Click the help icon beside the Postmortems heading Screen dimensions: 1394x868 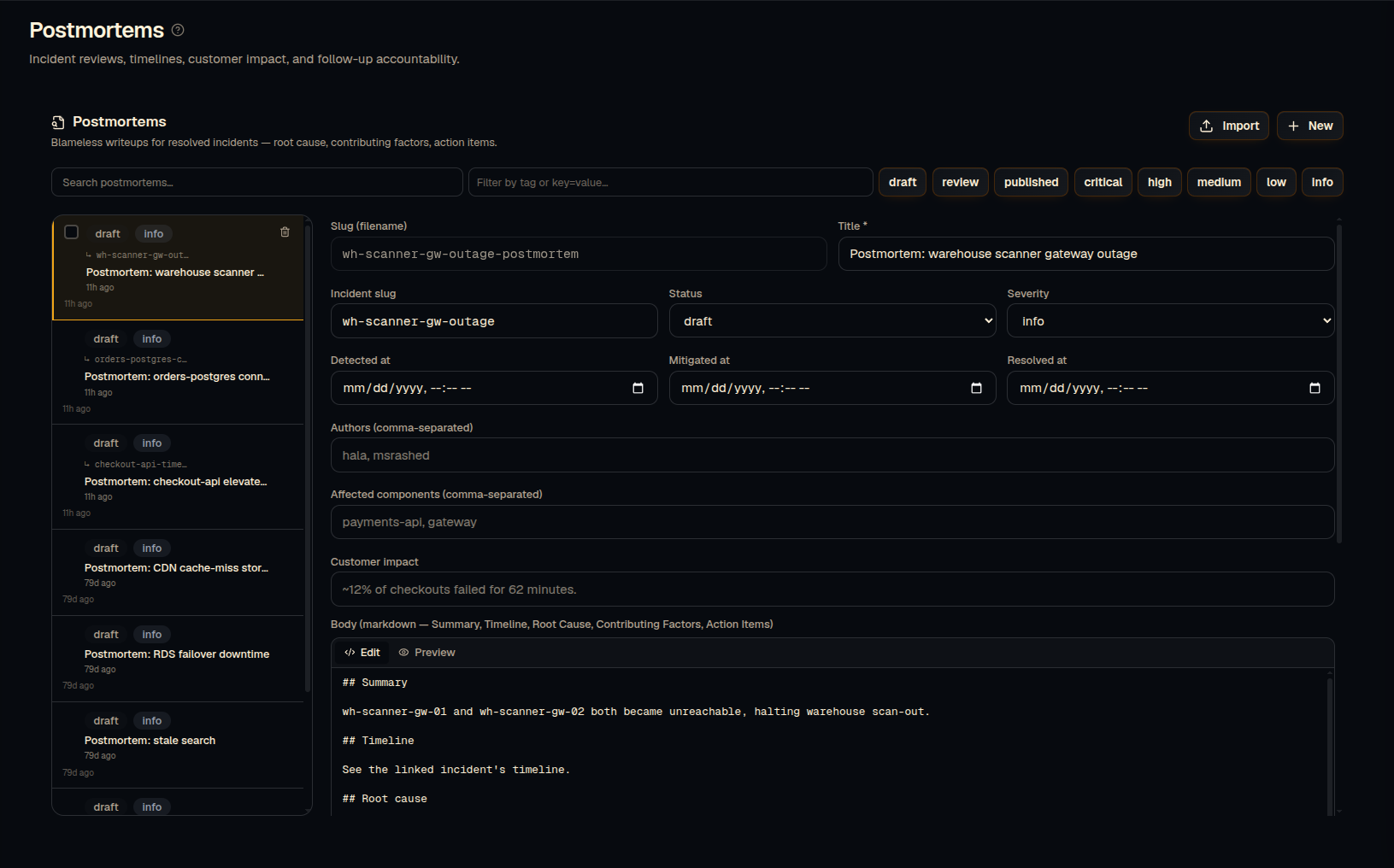click(178, 30)
